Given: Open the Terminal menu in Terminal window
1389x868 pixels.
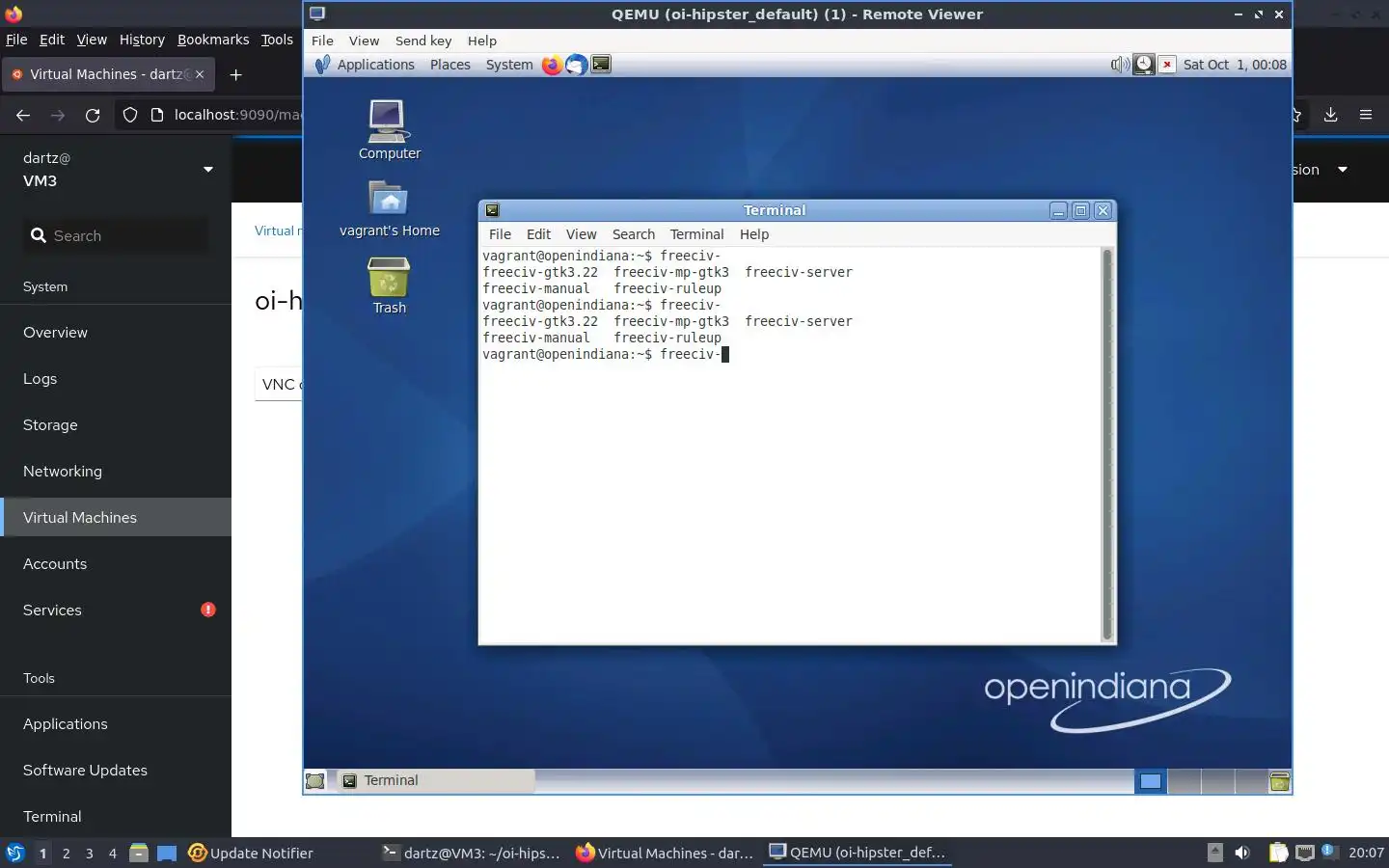Looking at the screenshot, I should (696, 234).
